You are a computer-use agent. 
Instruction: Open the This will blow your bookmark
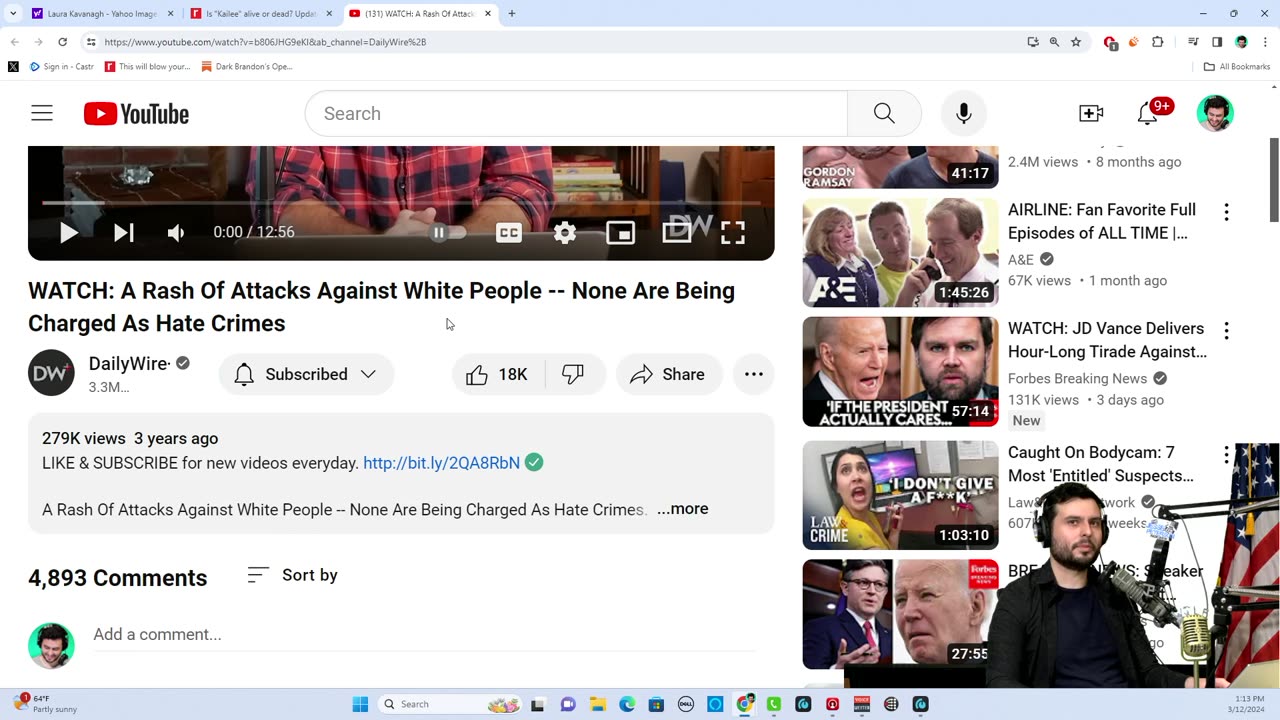[x=147, y=67]
